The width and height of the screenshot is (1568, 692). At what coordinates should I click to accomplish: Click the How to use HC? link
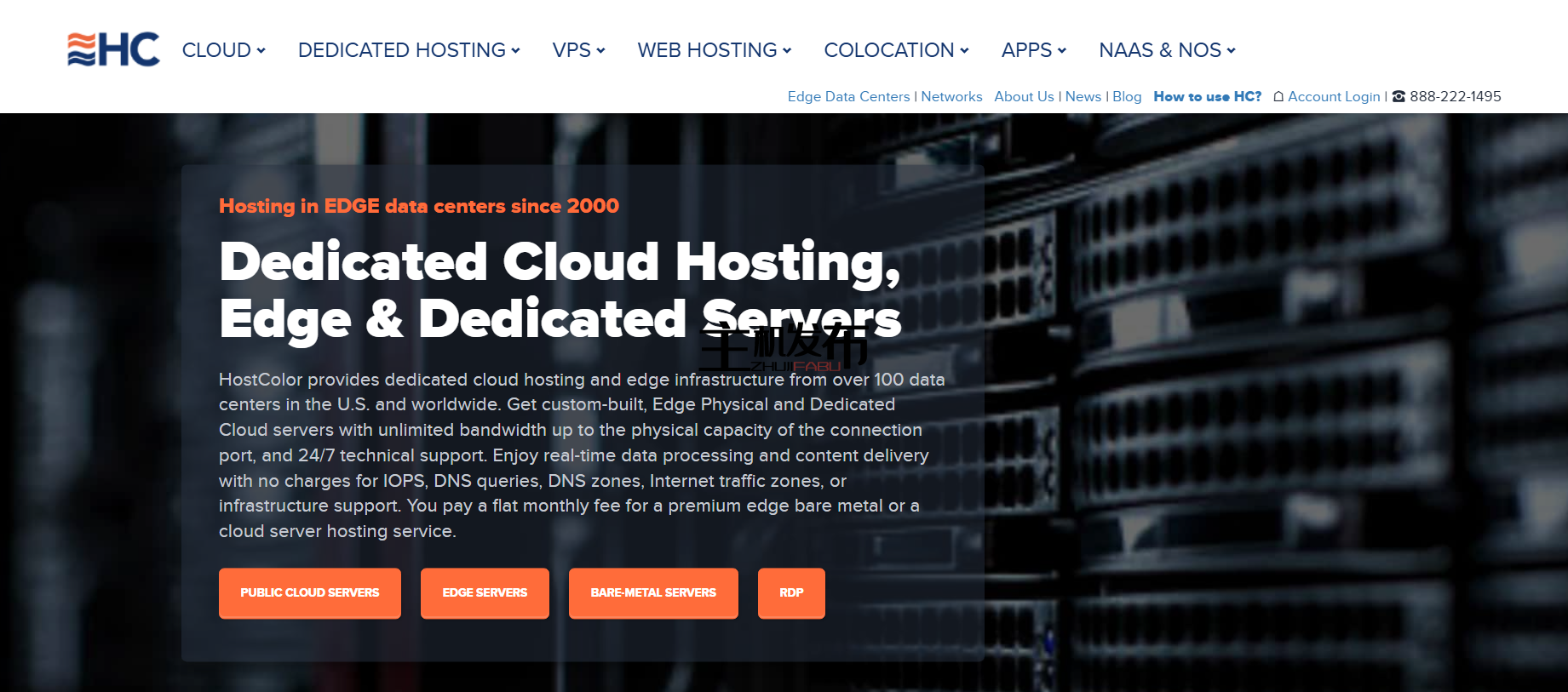(1207, 97)
